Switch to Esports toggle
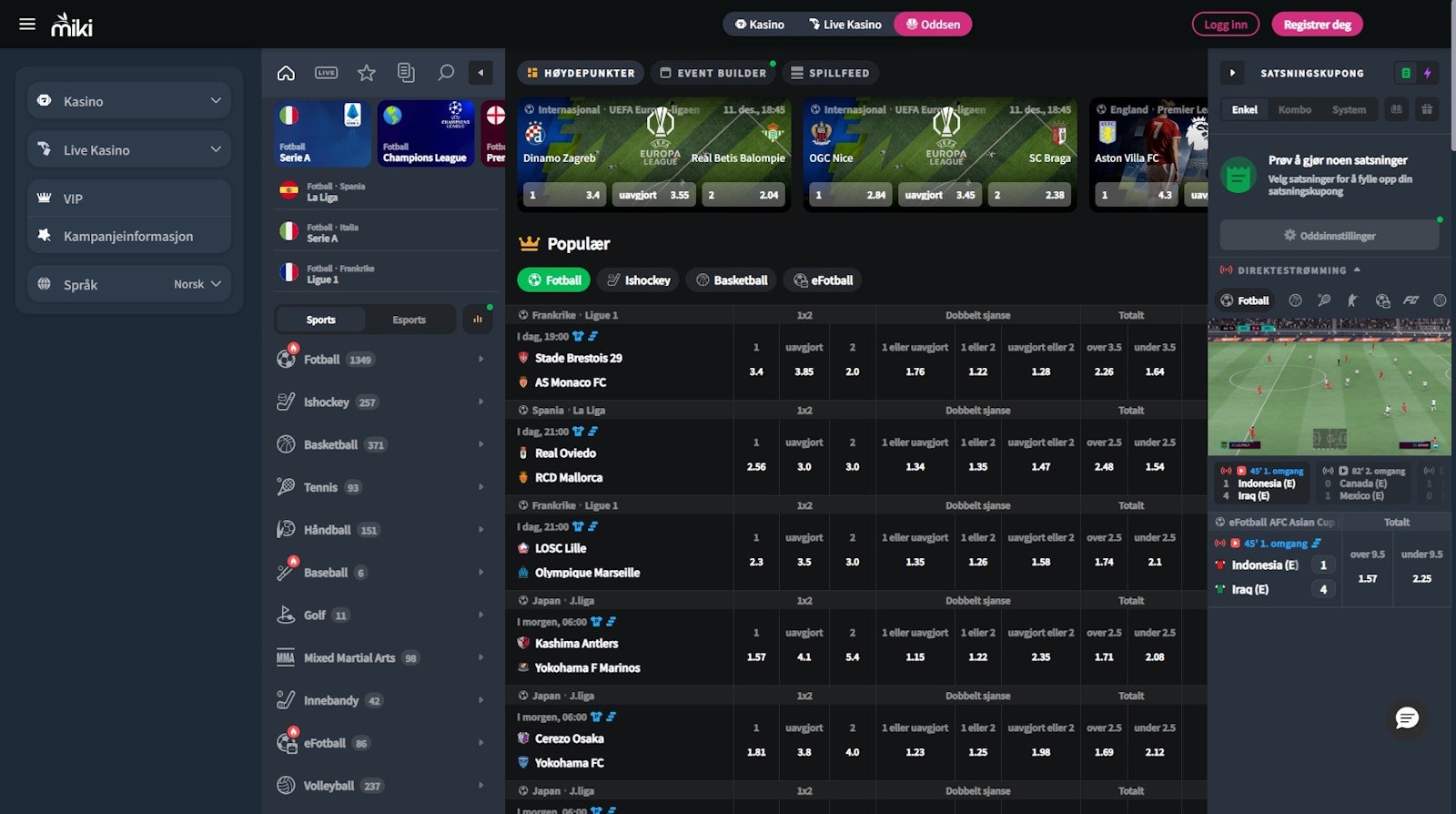Image resolution: width=1456 pixels, height=814 pixels. point(409,320)
